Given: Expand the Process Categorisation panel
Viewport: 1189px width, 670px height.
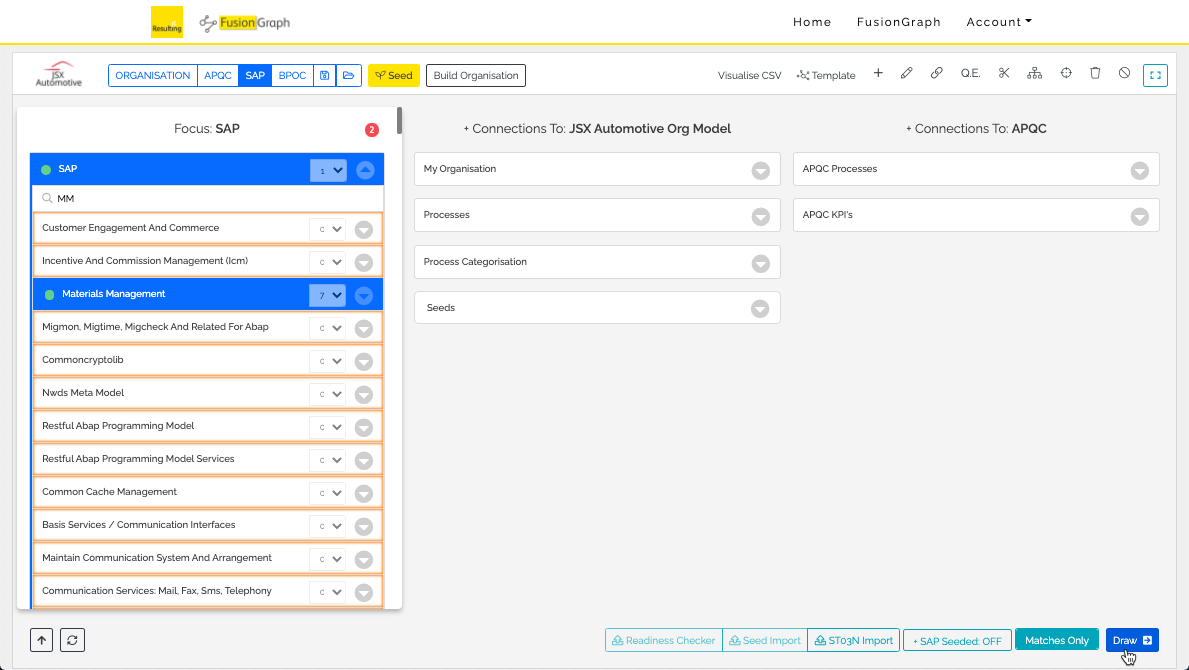Looking at the screenshot, I should (761, 263).
